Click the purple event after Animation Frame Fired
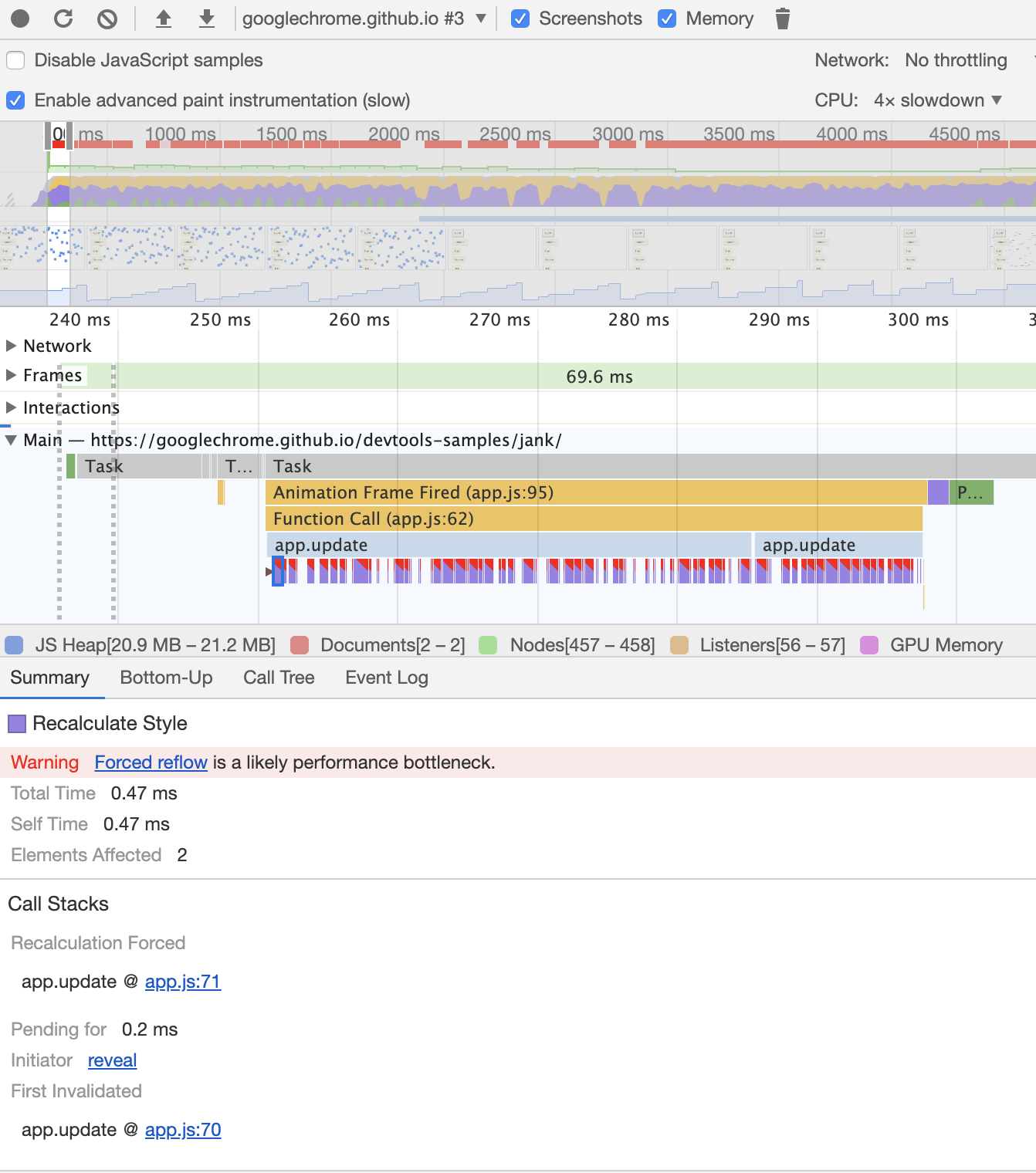Viewport: 1036px width, 1173px height. (938, 492)
